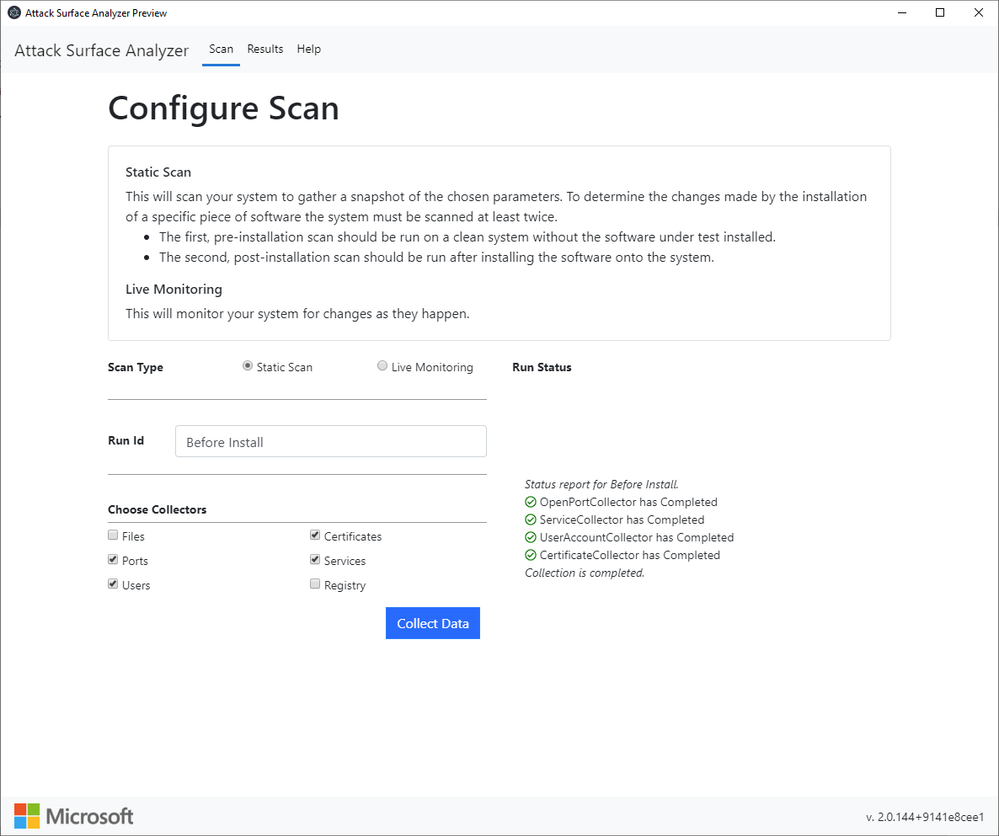
Task: Uncheck the Certificates collector checkbox
Action: (315, 535)
